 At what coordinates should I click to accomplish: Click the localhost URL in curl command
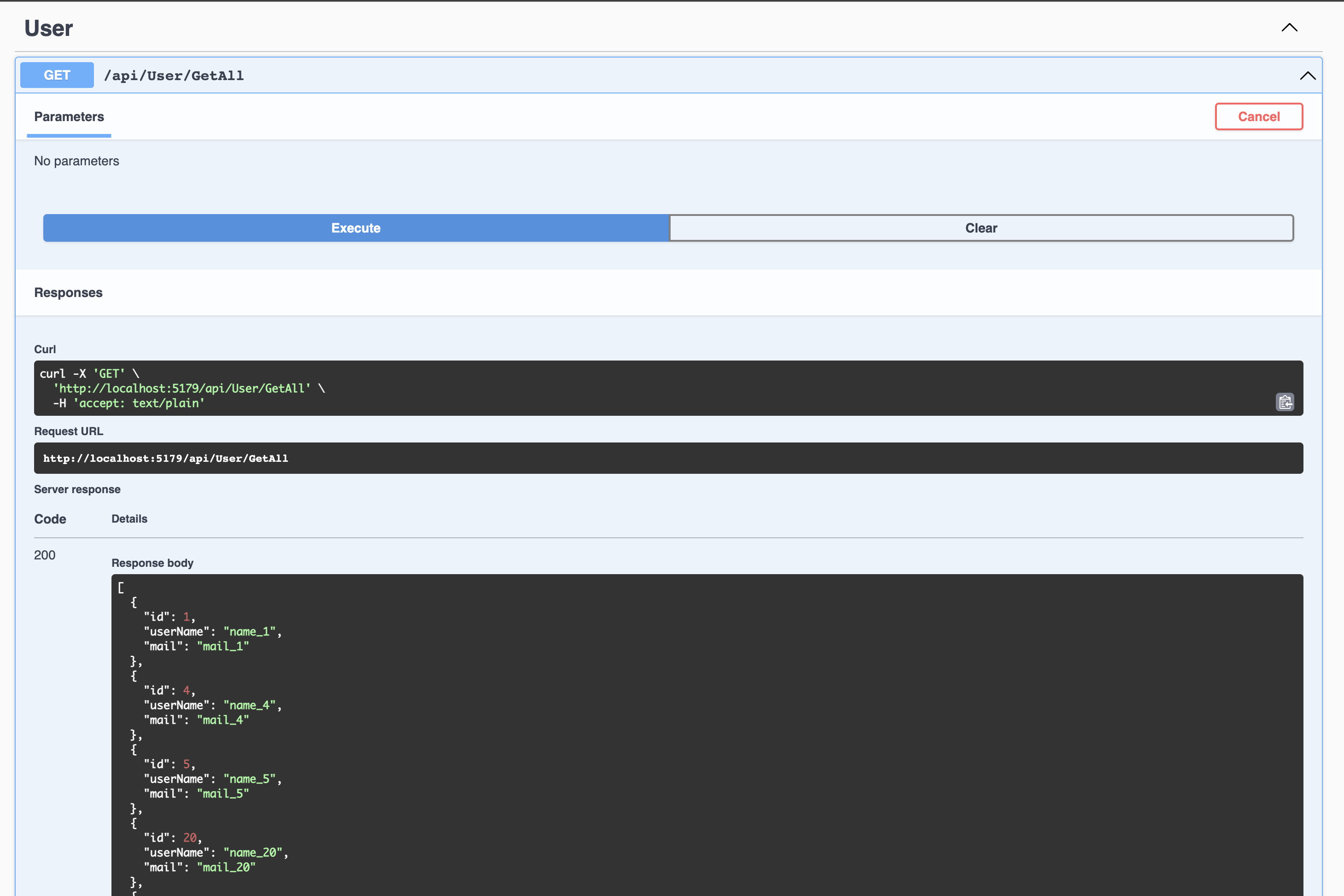(x=182, y=389)
